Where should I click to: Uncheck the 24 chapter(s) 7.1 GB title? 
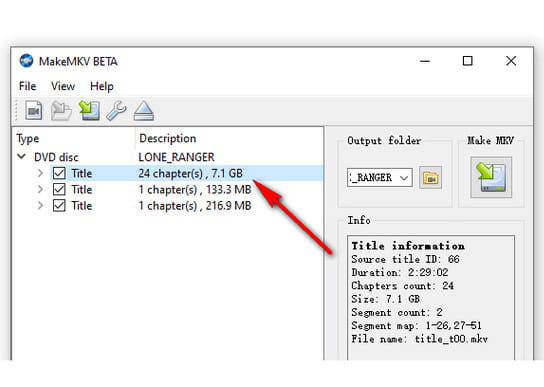click(59, 173)
